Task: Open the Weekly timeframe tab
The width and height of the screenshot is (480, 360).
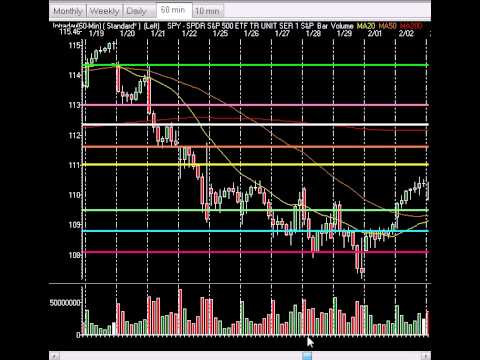Action: coord(104,11)
